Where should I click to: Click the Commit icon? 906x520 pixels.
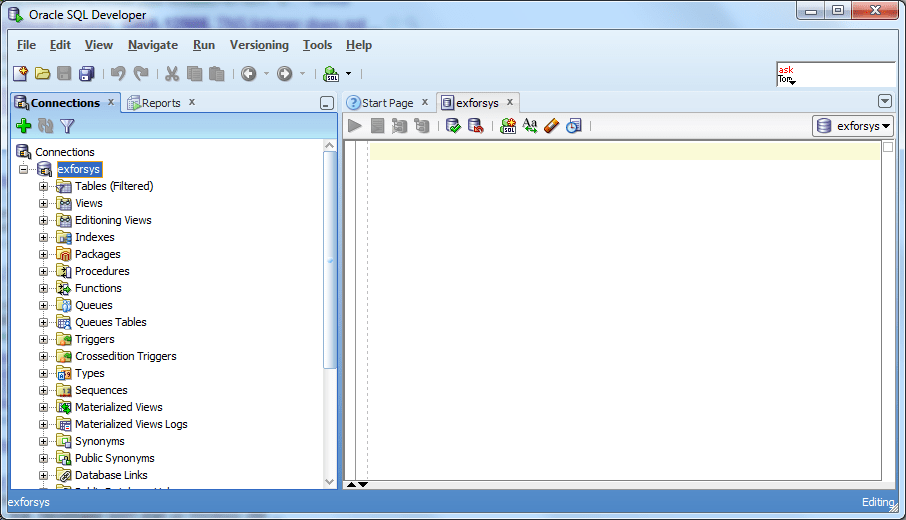(454, 125)
